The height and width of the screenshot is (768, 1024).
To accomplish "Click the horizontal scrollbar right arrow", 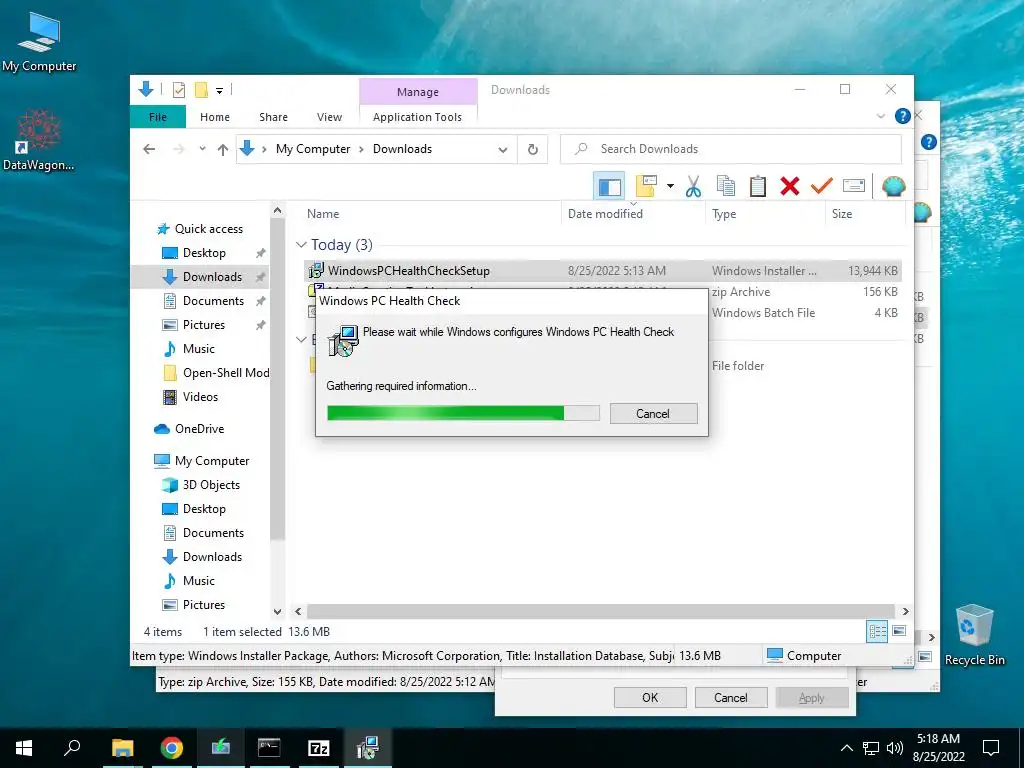I will click(x=906, y=612).
